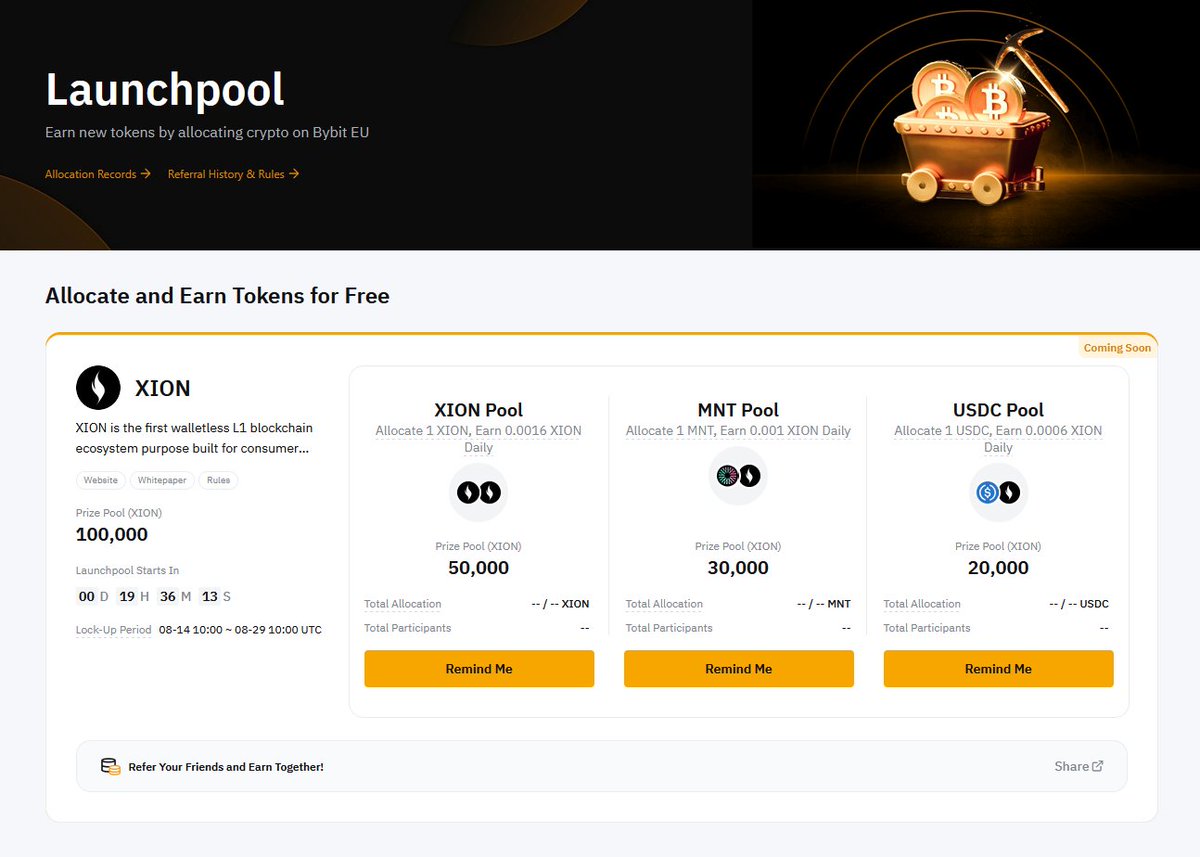Click the 100,000 total prize pool value
Image resolution: width=1200 pixels, height=857 pixels.
tap(112, 534)
